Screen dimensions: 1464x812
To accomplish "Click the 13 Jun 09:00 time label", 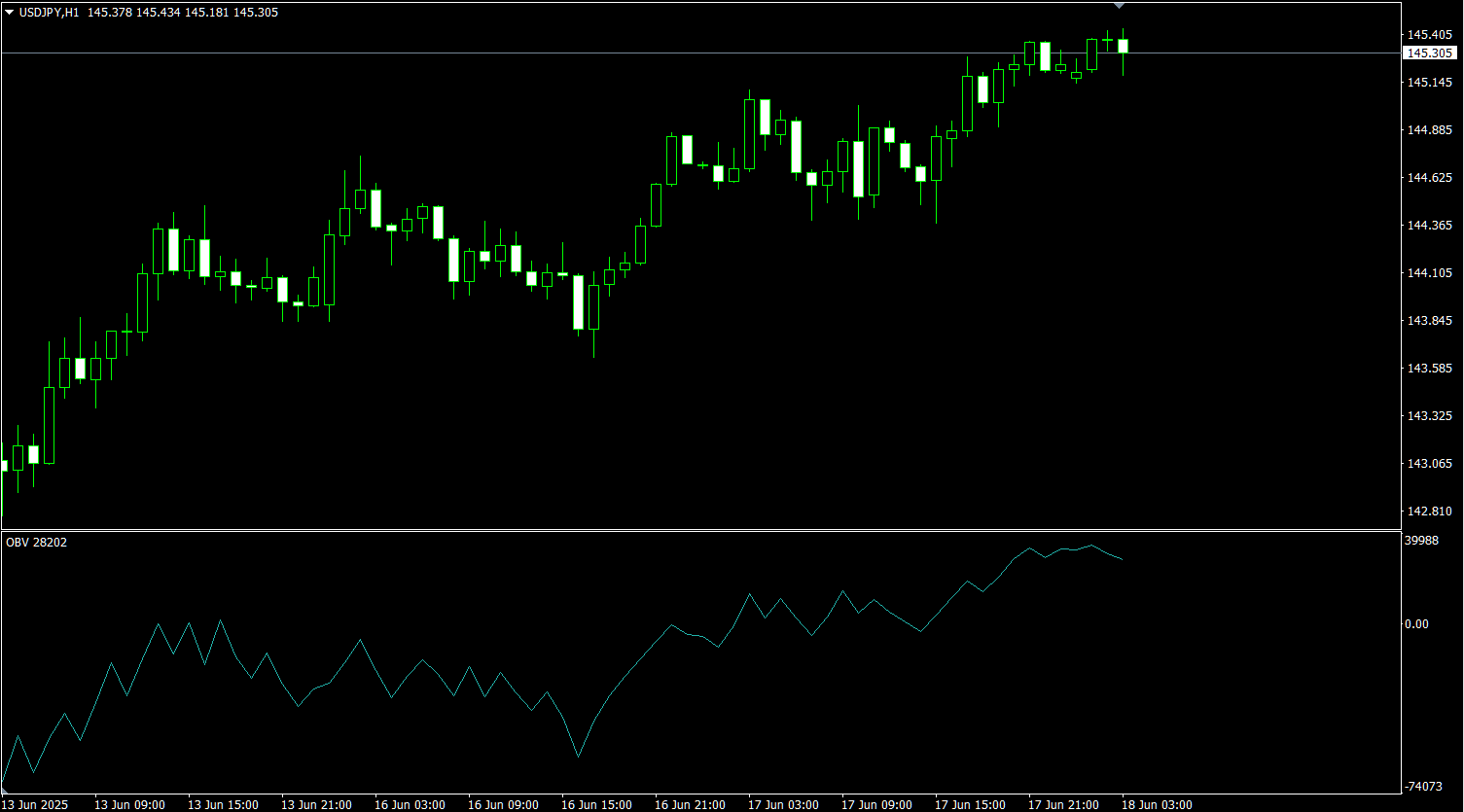I will [129, 805].
